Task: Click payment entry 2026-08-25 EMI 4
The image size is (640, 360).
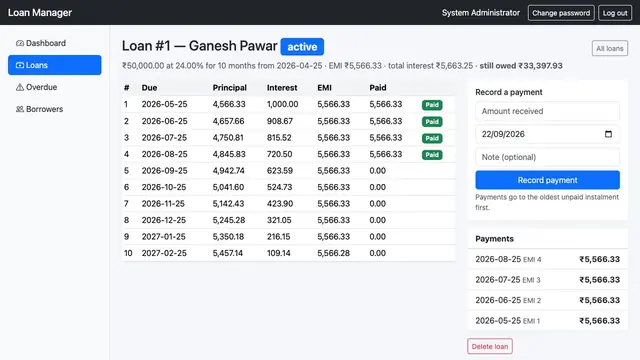Action: point(547,259)
